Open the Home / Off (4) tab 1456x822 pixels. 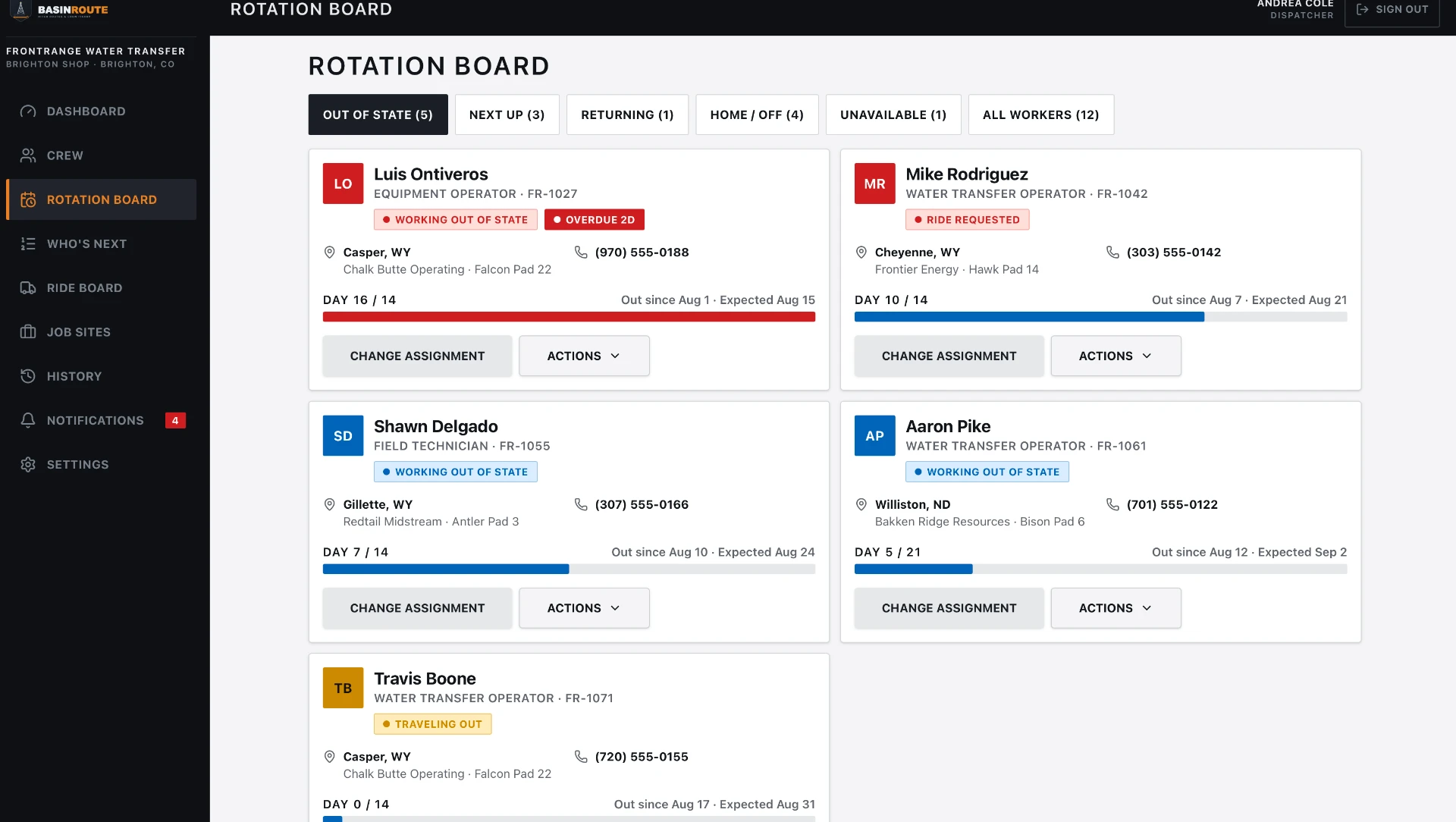757,115
